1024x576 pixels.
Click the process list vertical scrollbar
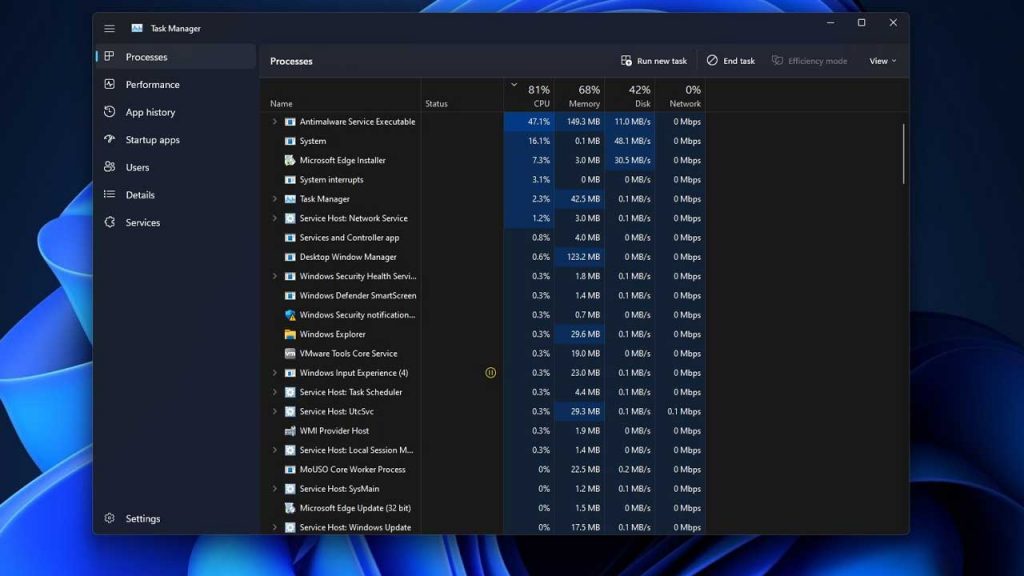(904, 154)
